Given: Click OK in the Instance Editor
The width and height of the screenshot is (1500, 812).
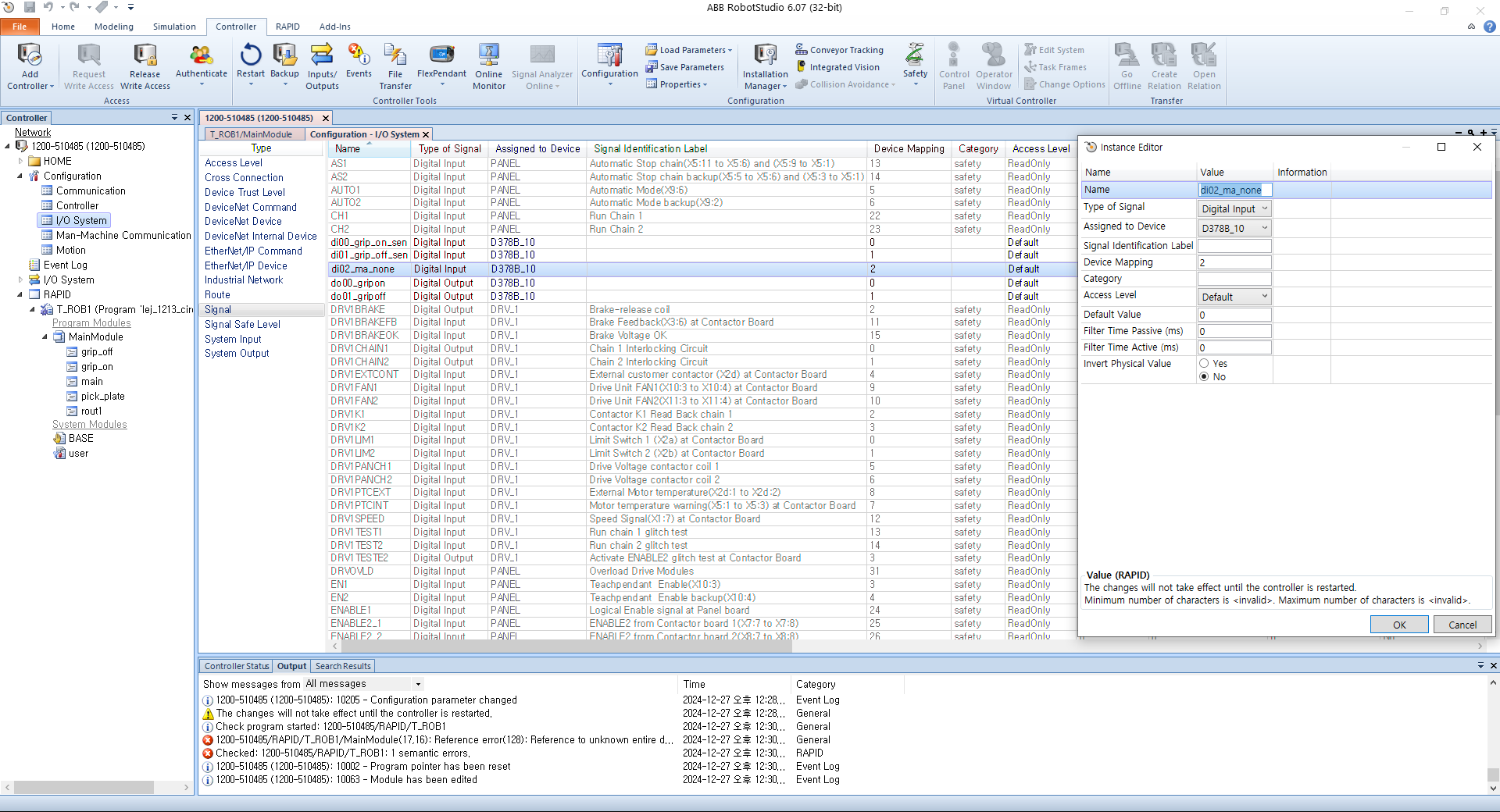Looking at the screenshot, I should pos(1399,625).
